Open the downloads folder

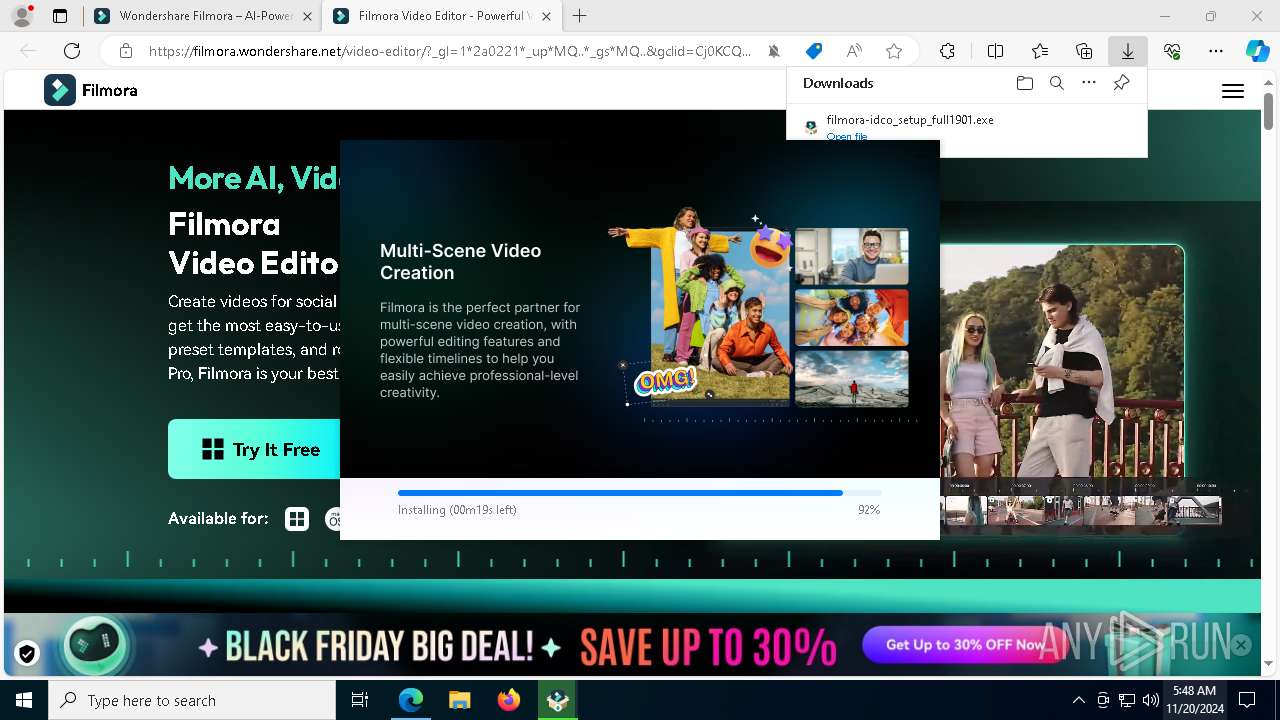[1024, 83]
